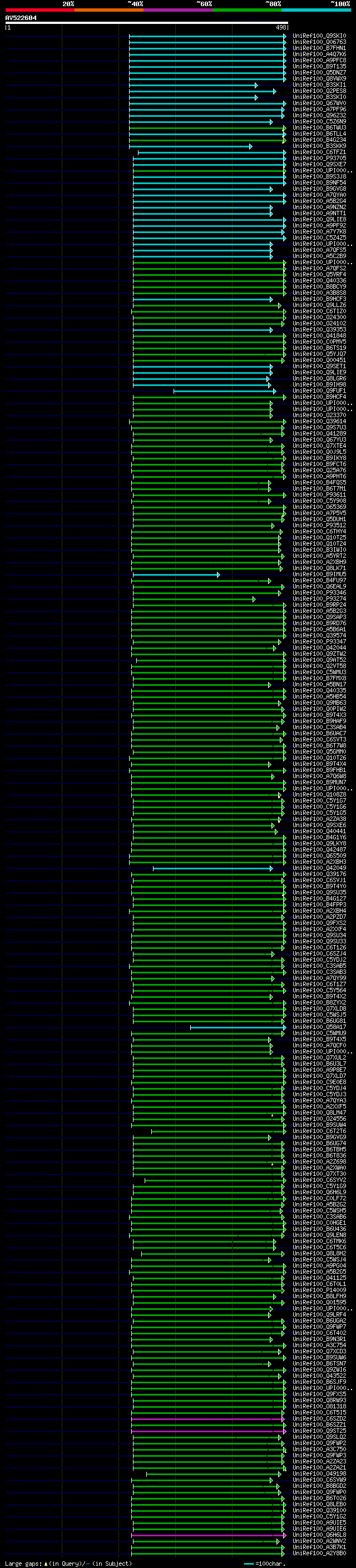Click hit label UniRef100_A2WNV2
The width and height of the screenshot is (356, 1568).
point(319,1541)
